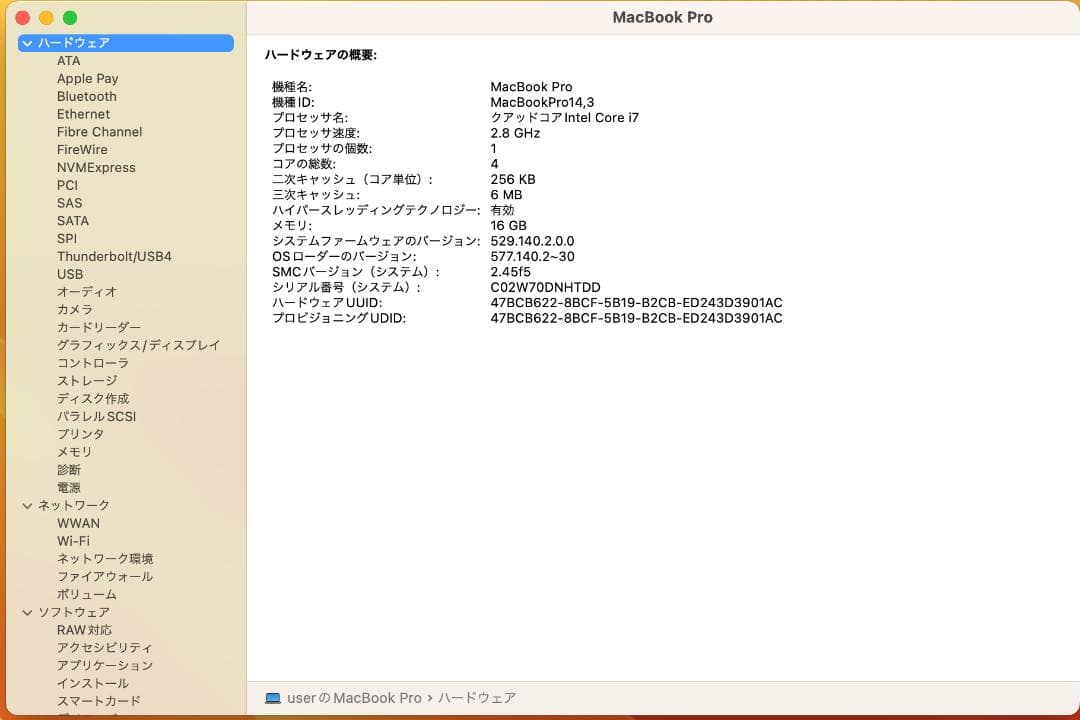The image size is (1080, 720).
Task: Select 診断 in the sidebar
Action: tap(66, 469)
